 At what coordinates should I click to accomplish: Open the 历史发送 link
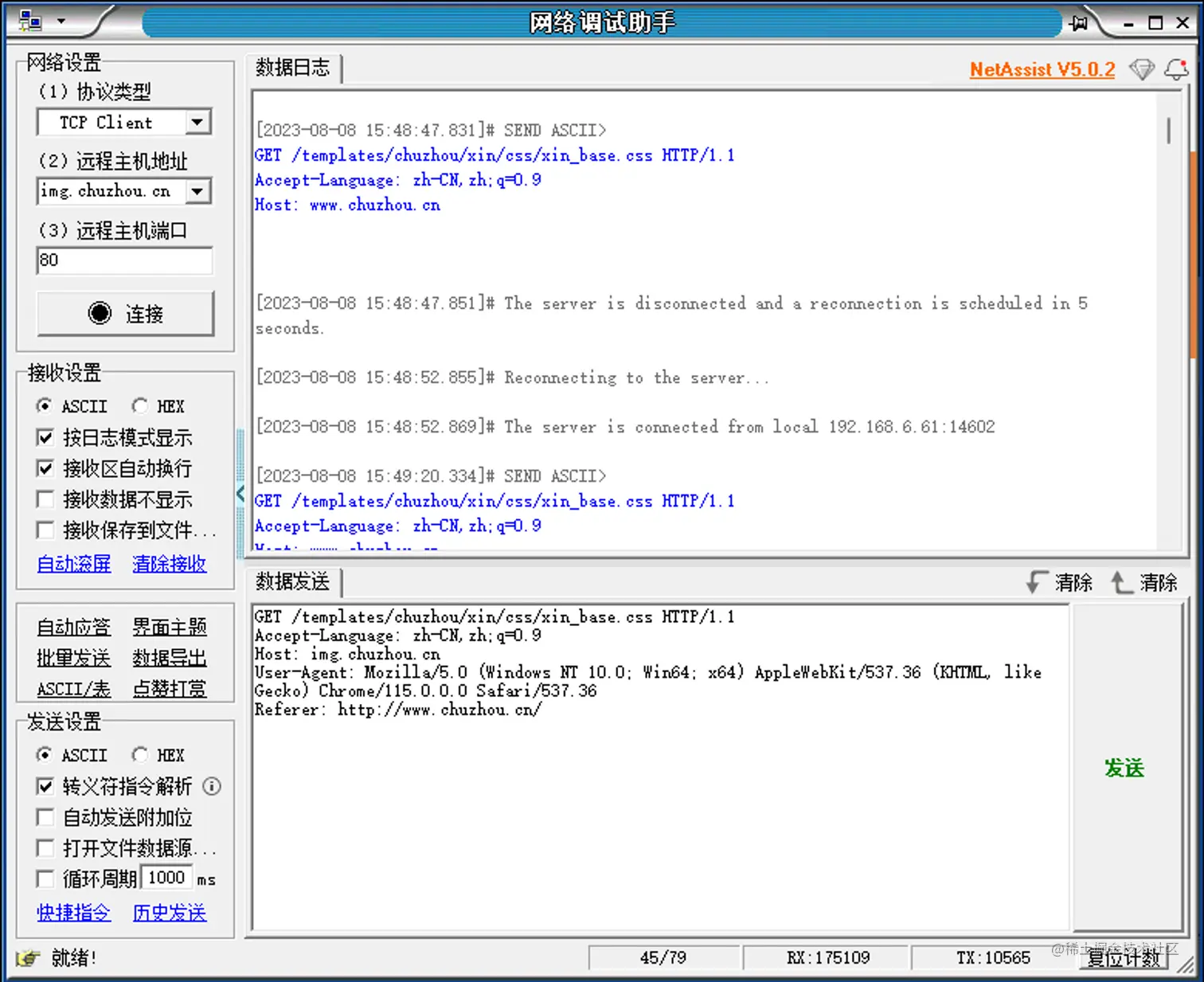coord(170,913)
